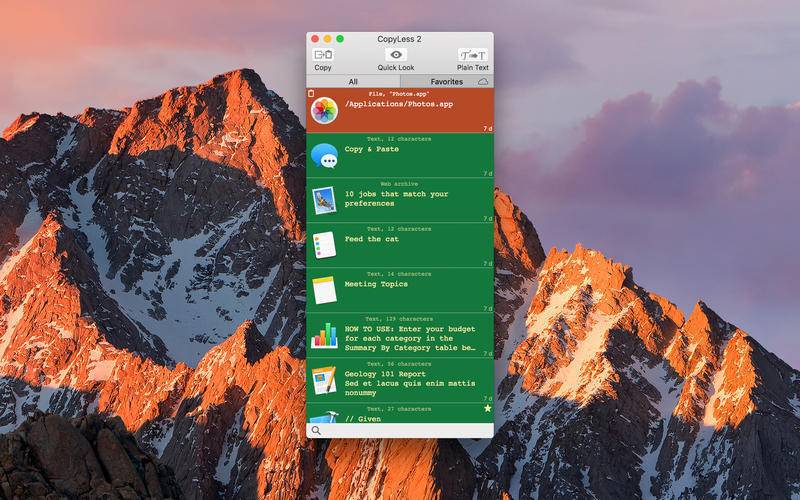This screenshot has height=500, width=800.
Task: Toggle the favorite star on Given clip
Action: (x=487, y=409)
